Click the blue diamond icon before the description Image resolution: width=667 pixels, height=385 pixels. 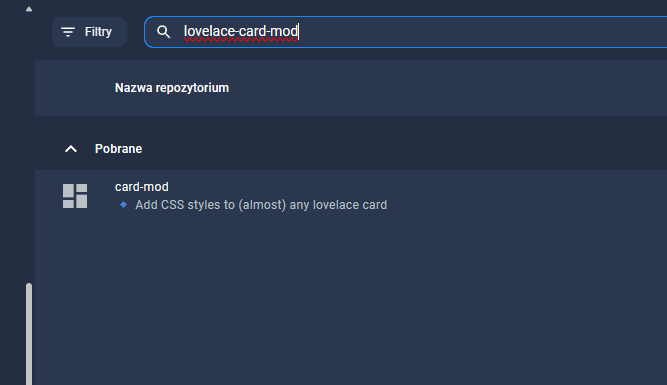123,205
